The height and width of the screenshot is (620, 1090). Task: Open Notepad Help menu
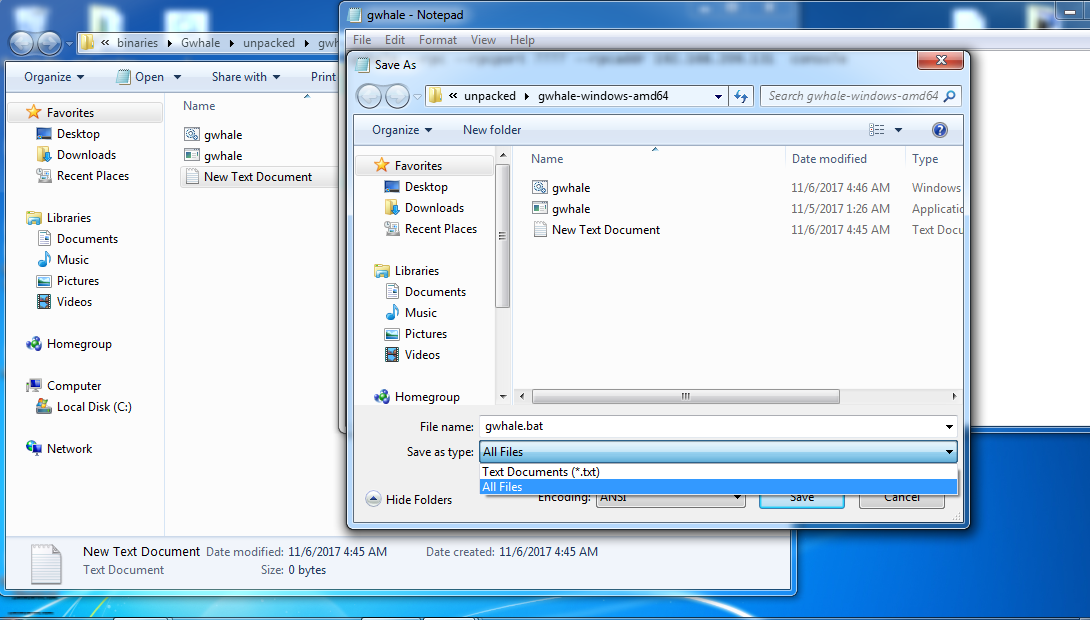point(522,40)
